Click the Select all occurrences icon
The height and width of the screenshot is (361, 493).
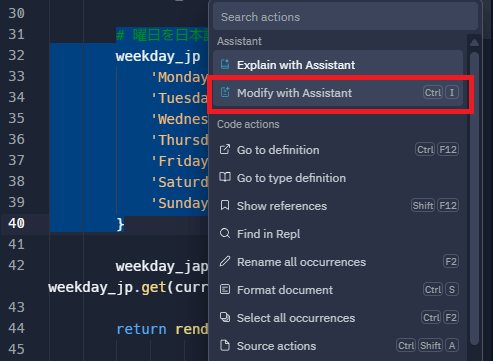[x=225, y=317]
